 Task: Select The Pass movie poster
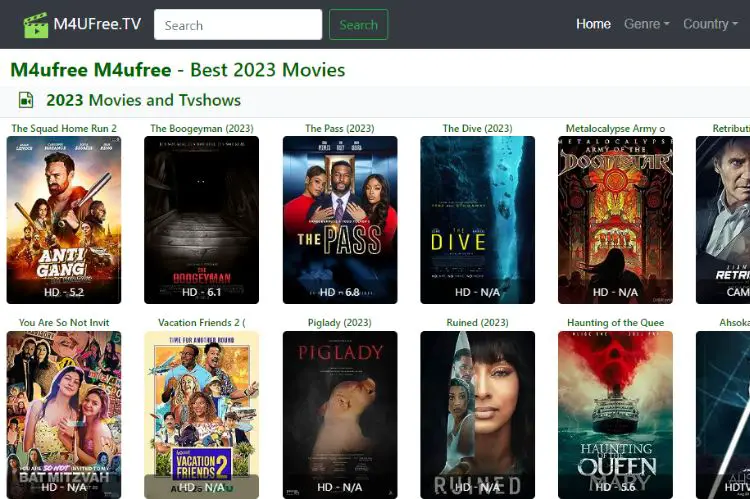340,220
